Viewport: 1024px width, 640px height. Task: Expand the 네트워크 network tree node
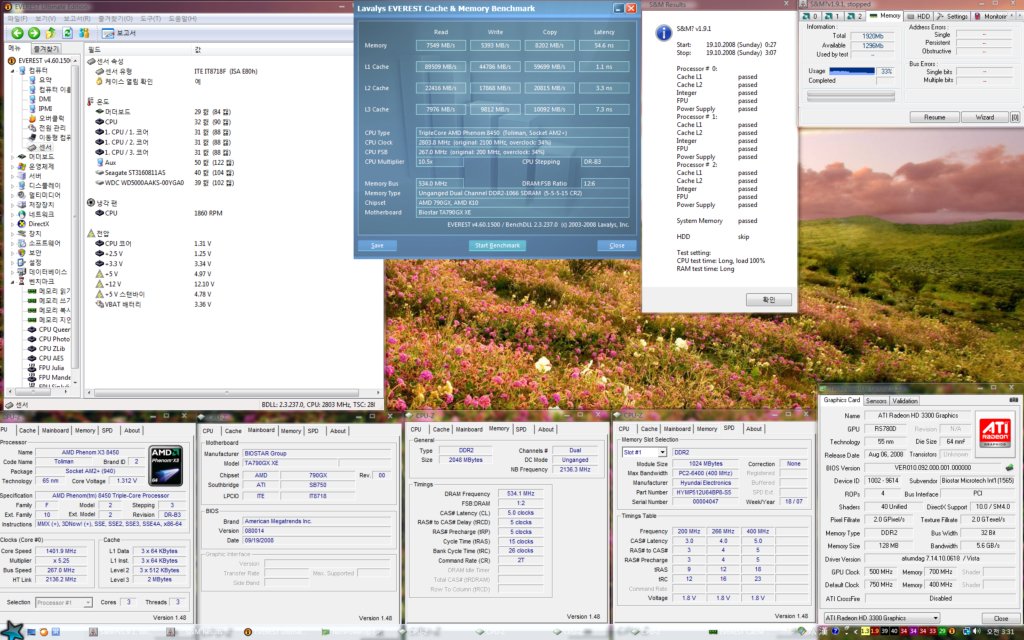(12, 214)
